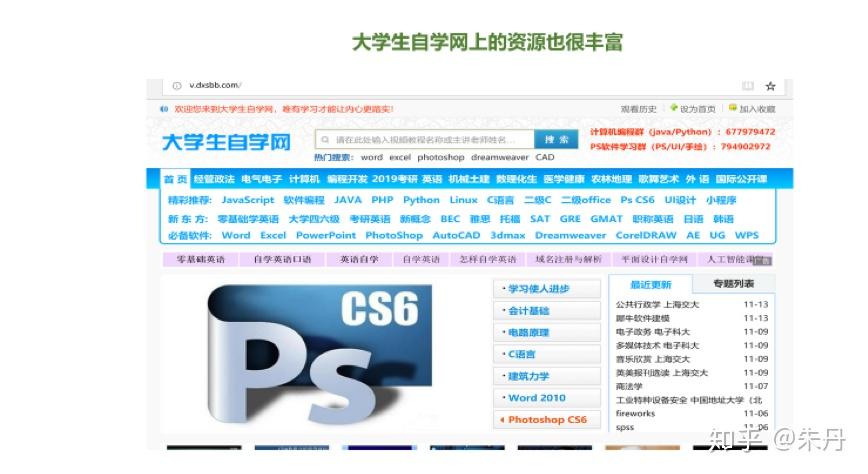
Task: Click the WPS software link
Action: click(747, 235)
